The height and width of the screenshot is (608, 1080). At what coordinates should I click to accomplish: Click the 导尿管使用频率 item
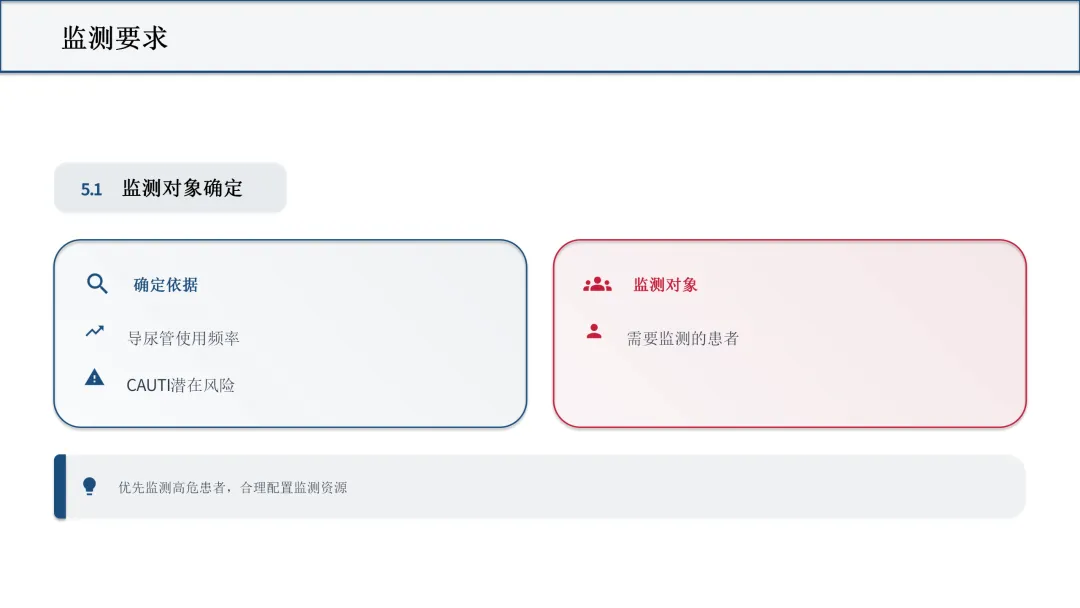[183, 338]
